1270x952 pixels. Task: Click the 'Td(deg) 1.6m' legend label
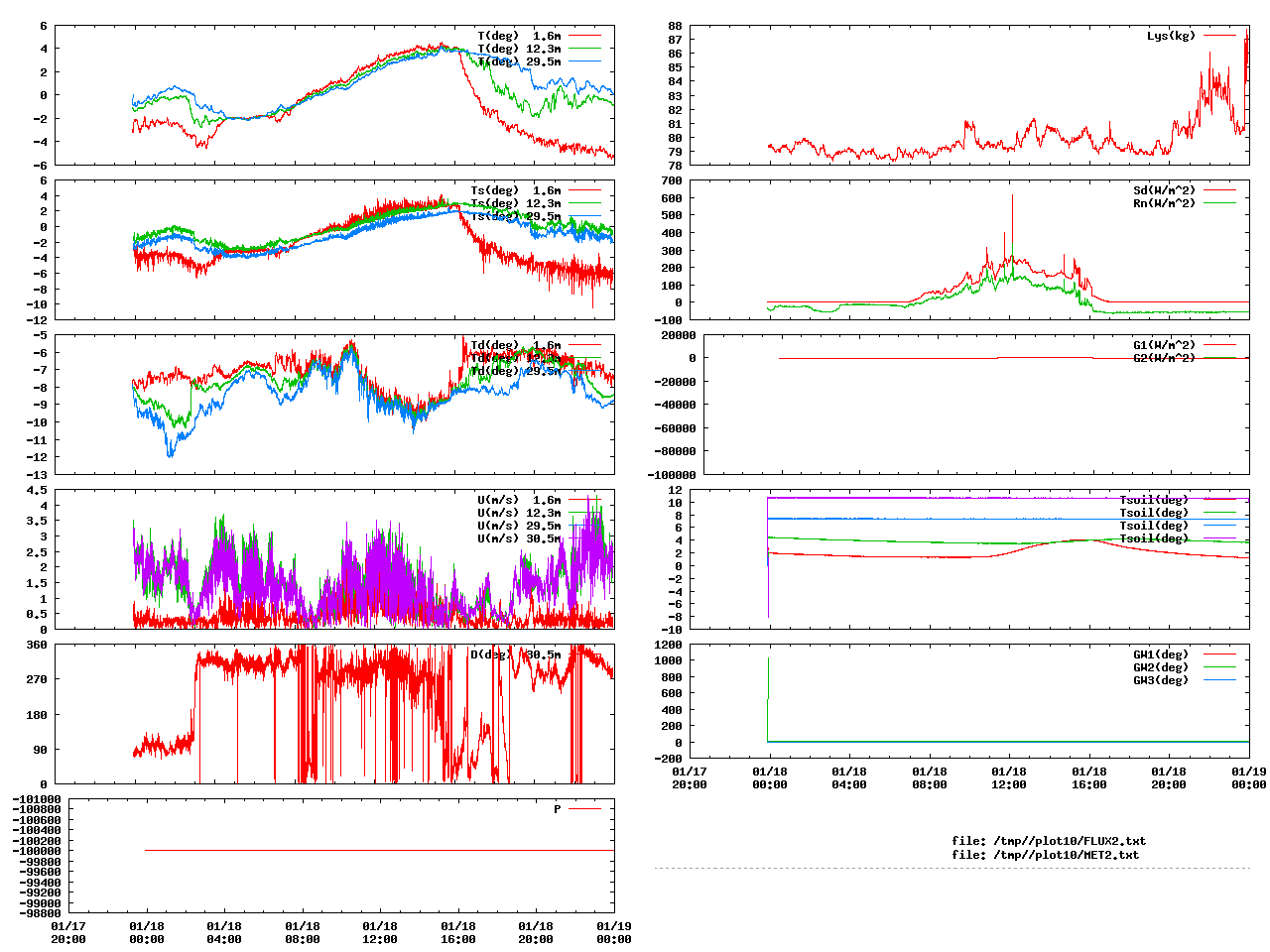[x=515, y=345]
